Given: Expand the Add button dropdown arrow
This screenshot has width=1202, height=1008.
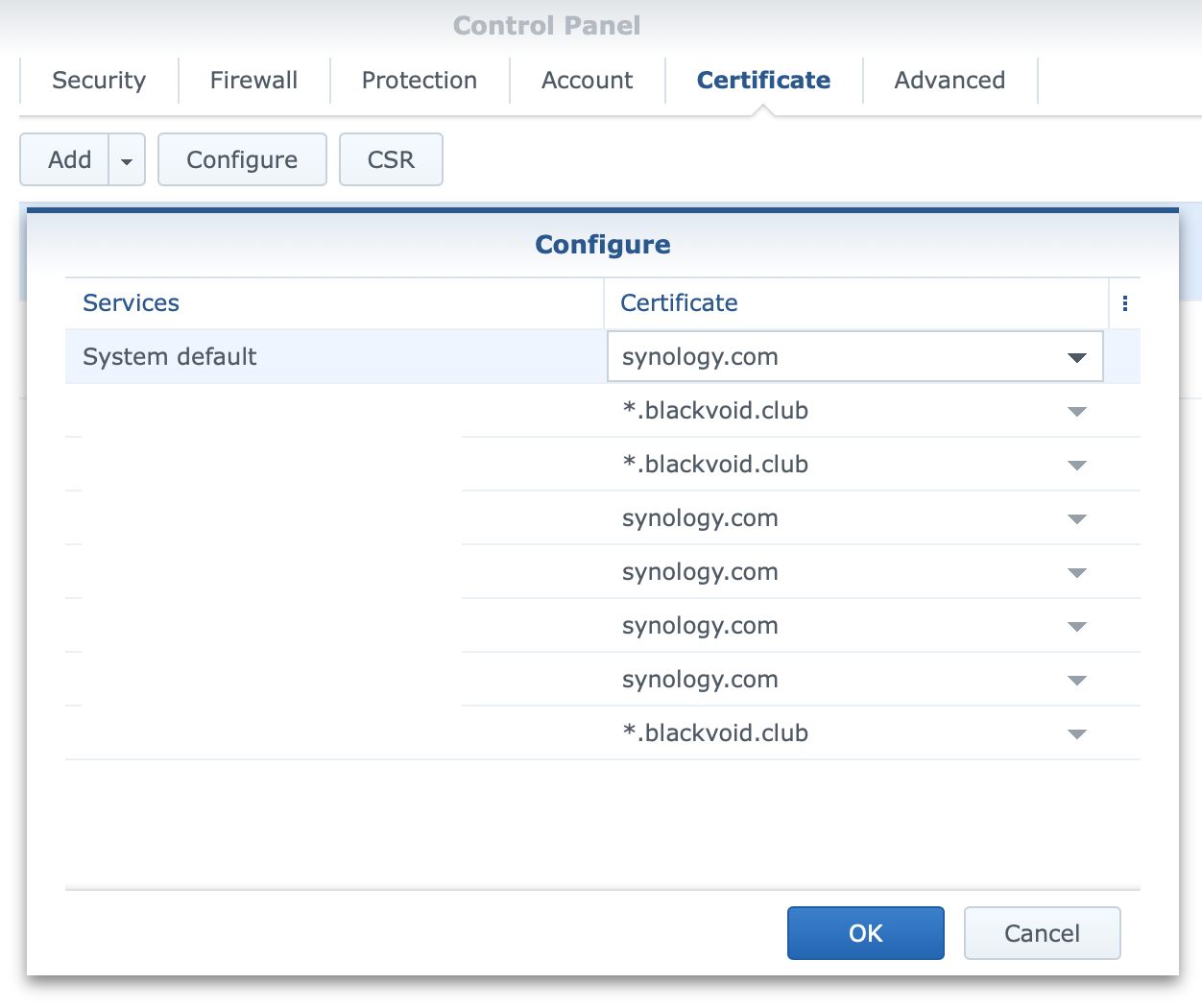Looking at the screenshot, I should point(127,160).
